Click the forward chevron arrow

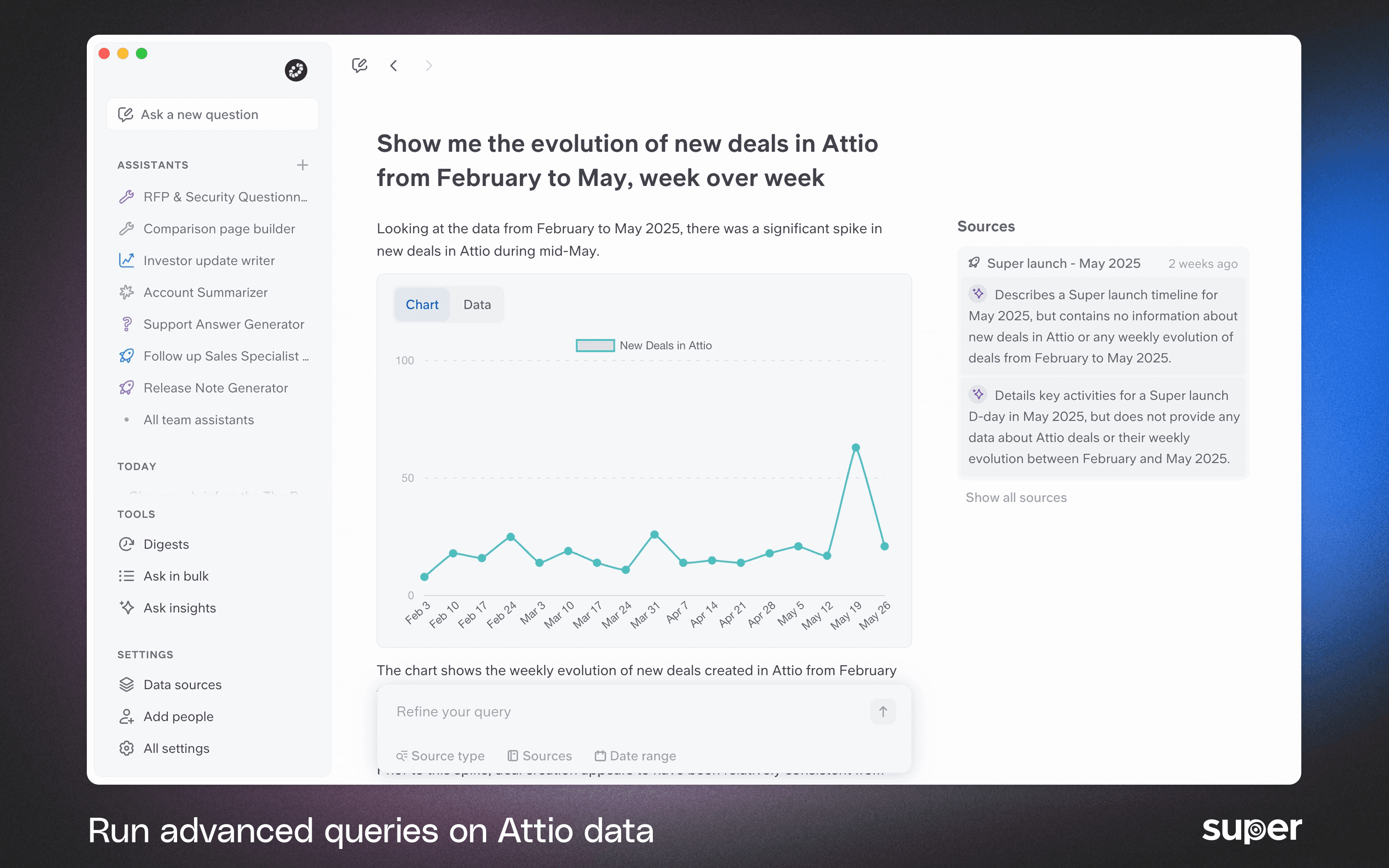(429, 66)
